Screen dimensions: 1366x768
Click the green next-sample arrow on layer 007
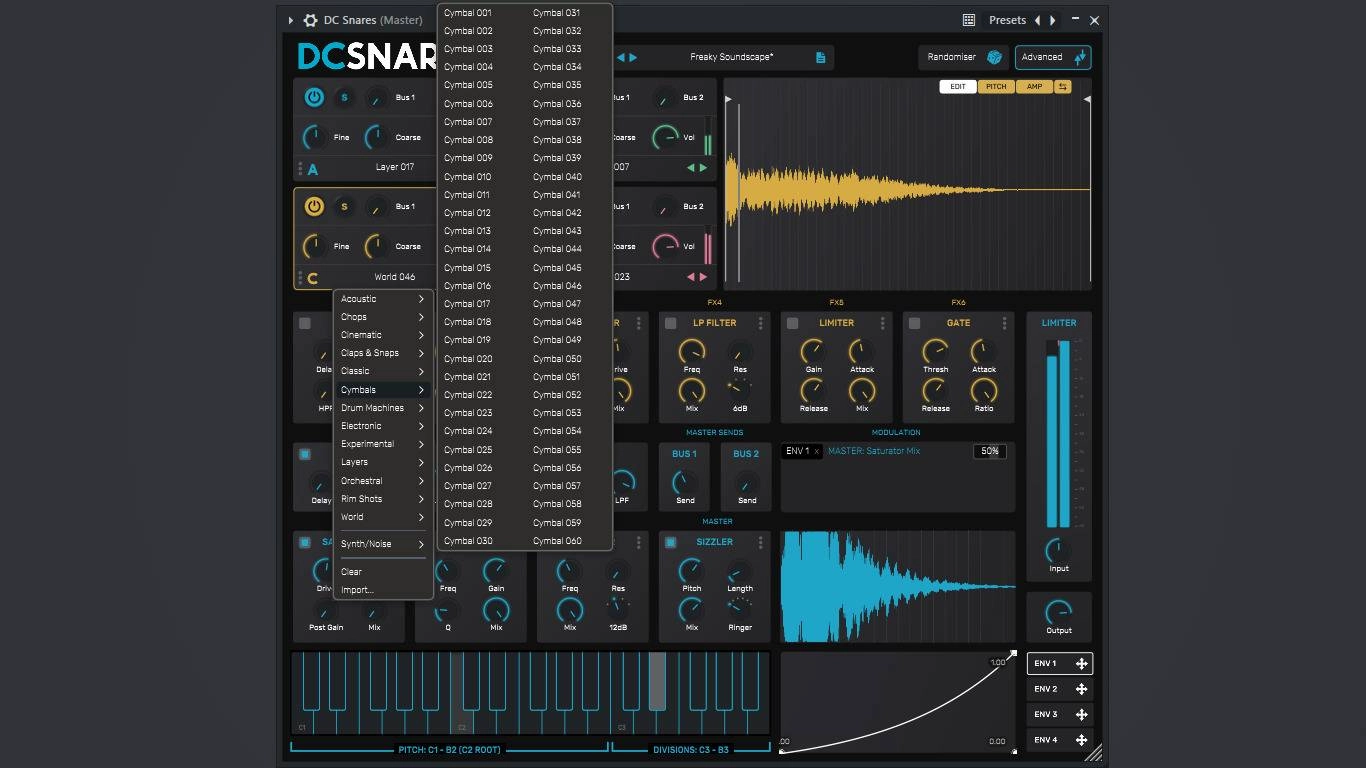tap(703, 168)
